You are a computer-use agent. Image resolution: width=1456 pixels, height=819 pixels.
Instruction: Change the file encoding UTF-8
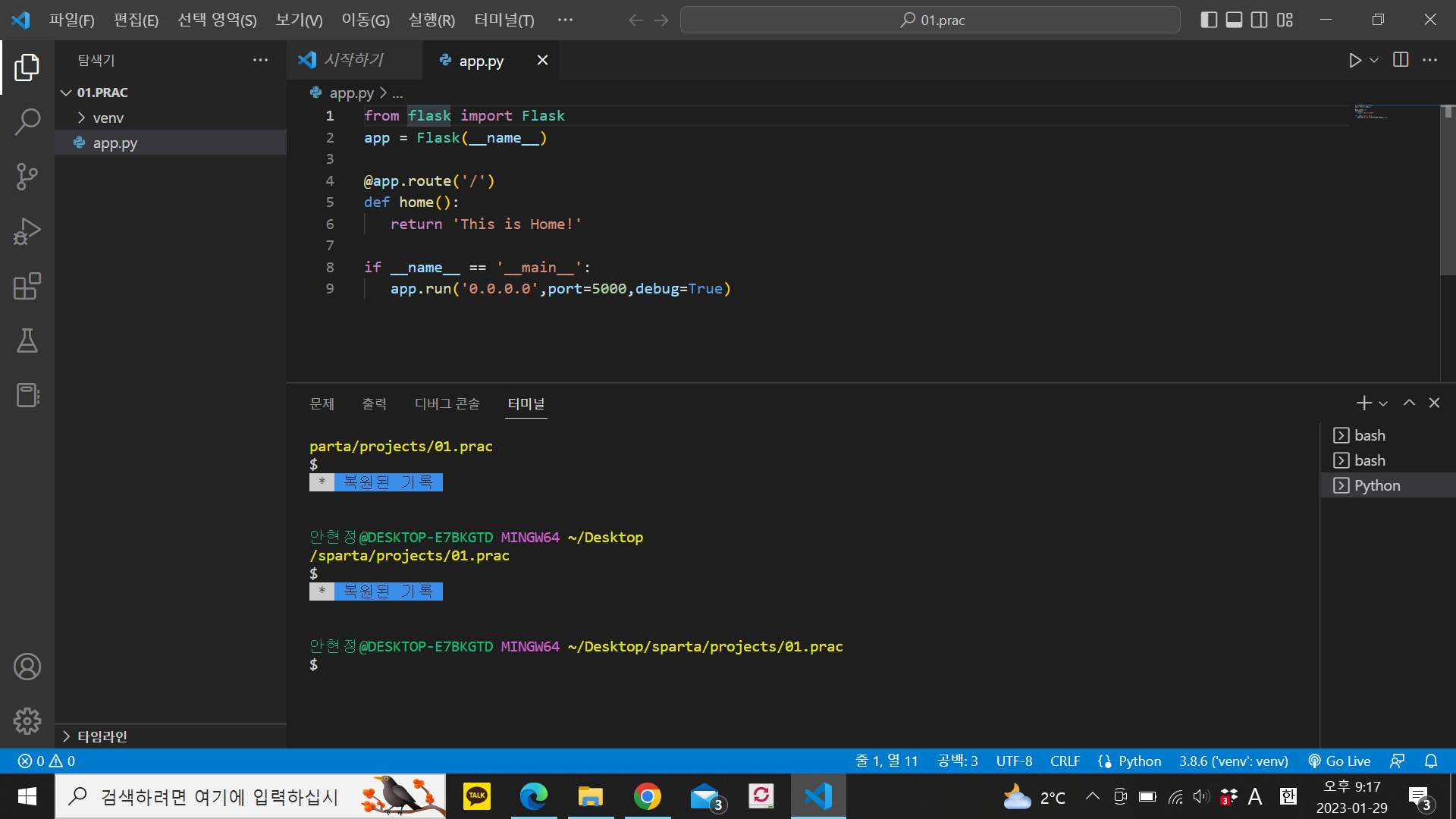point(1014,761)
